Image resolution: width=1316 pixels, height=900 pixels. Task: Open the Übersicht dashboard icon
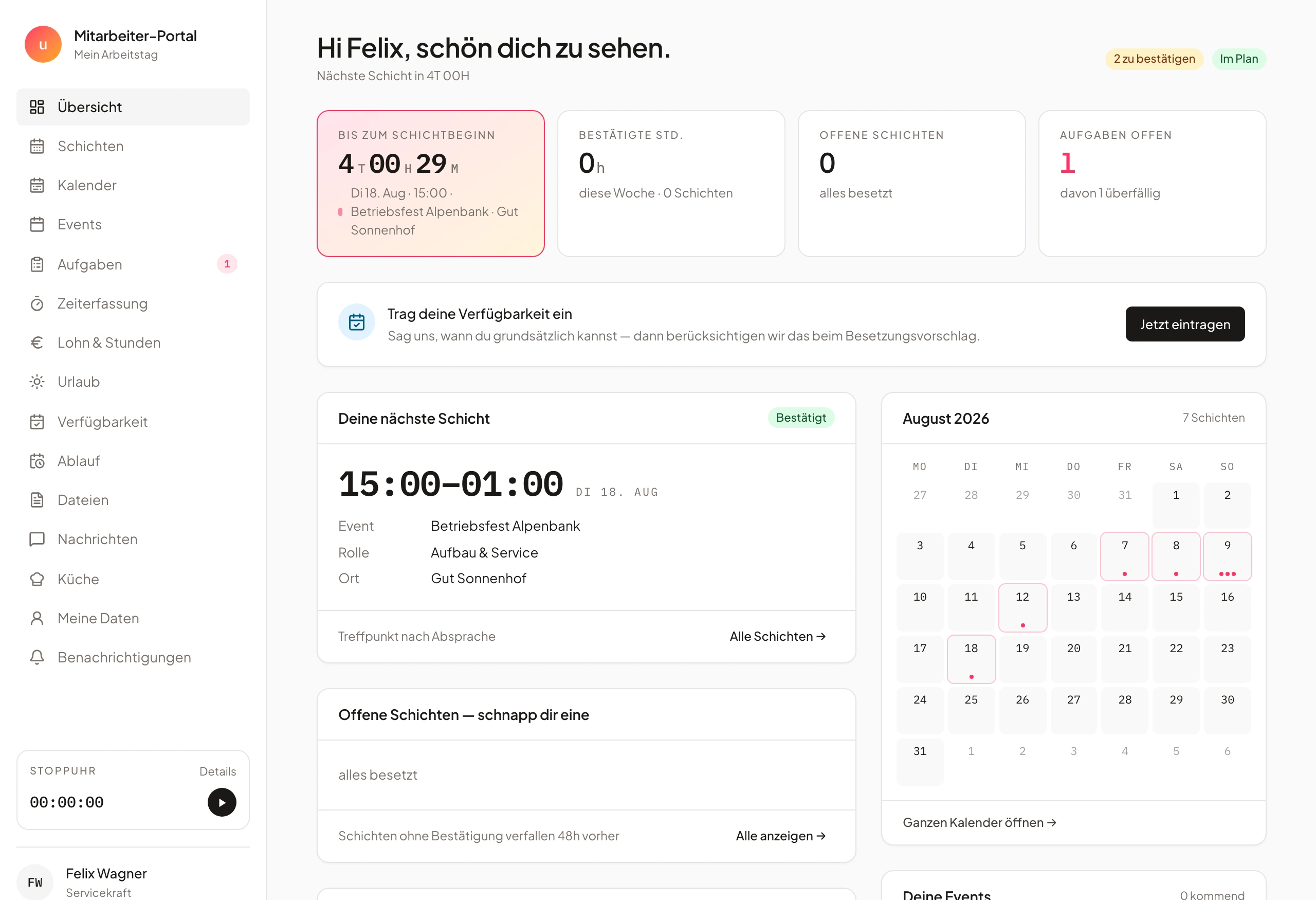pos(37,107)
